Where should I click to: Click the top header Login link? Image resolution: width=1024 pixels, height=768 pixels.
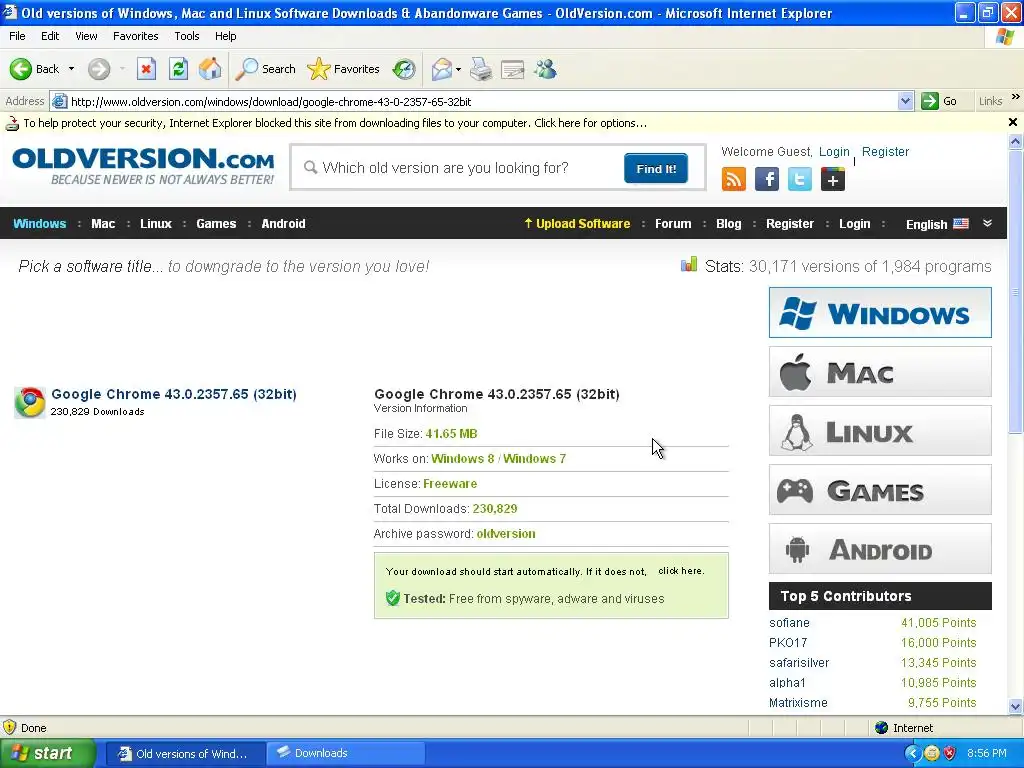834,152
